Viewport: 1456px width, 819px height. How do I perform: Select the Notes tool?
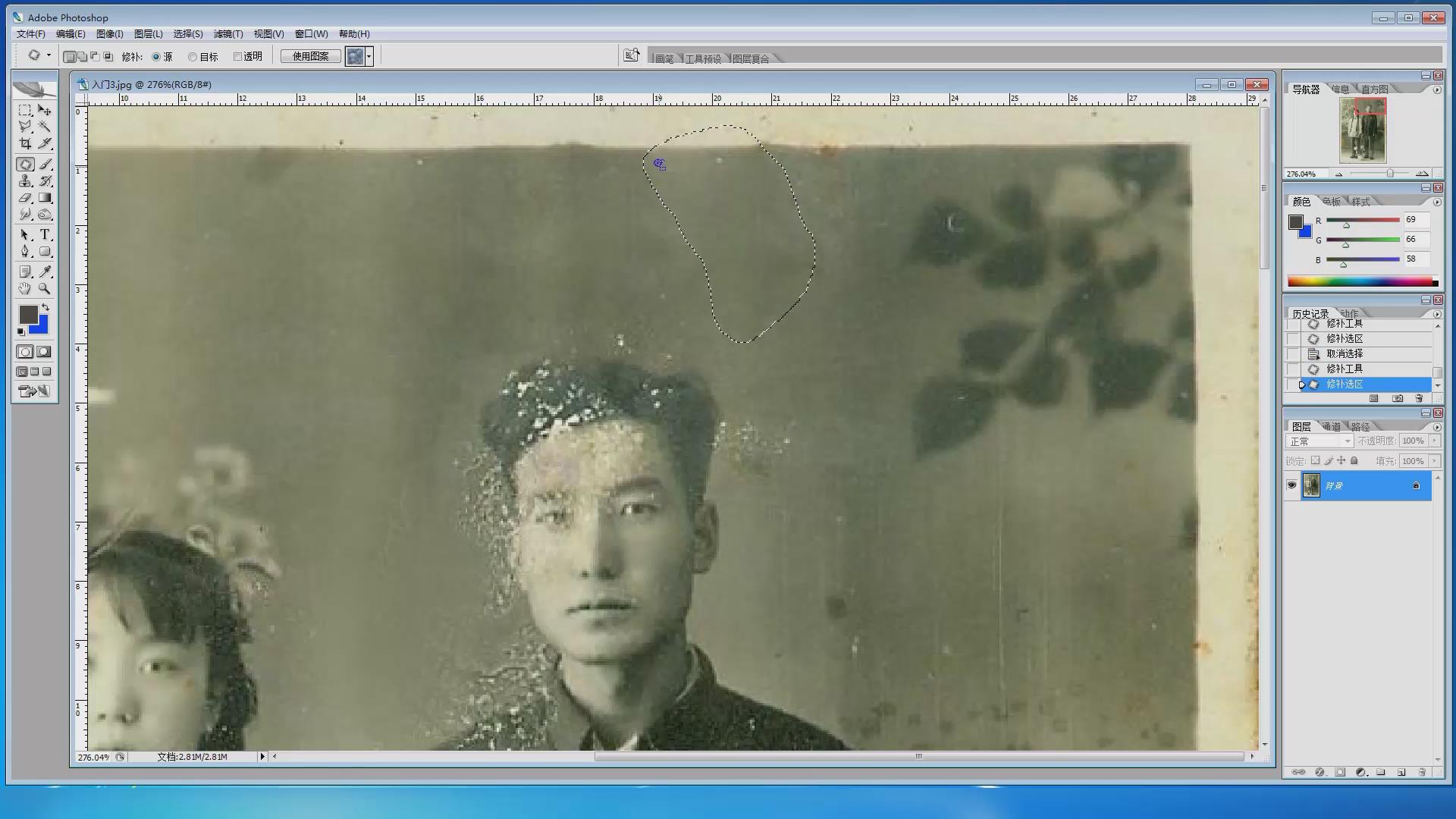click(25, 271)
